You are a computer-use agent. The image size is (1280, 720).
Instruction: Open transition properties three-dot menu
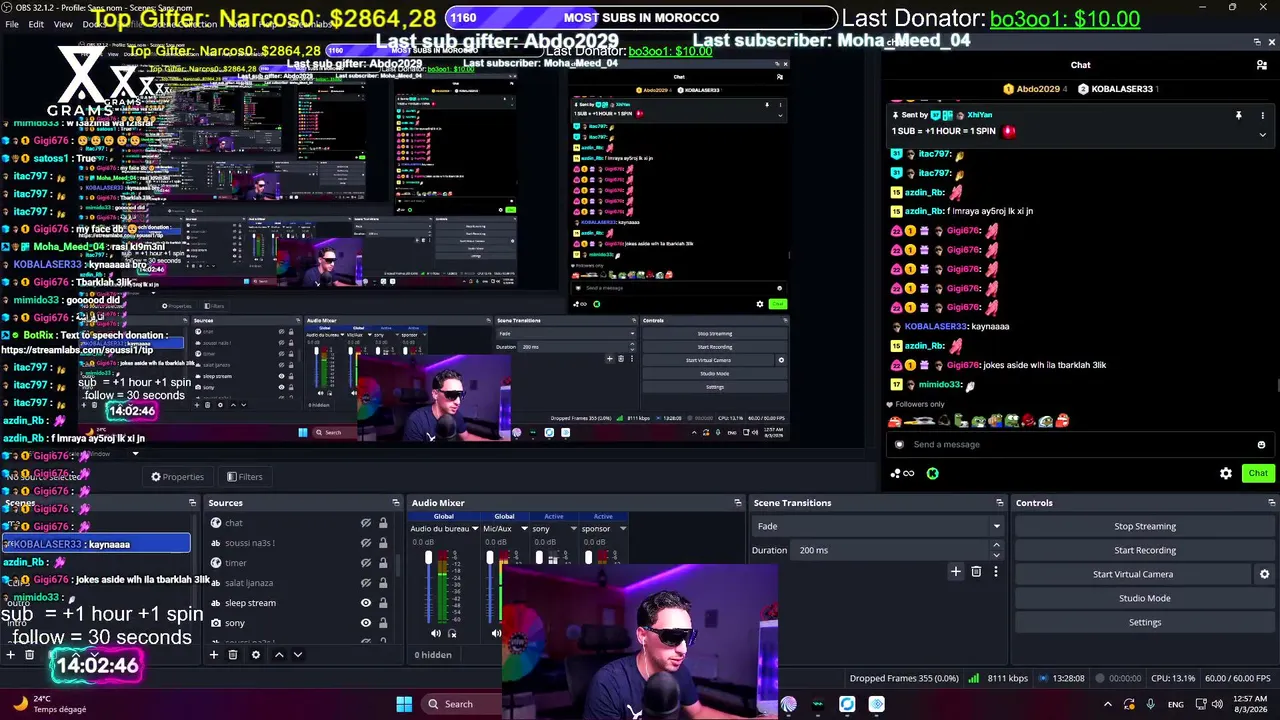pos(995,572)
